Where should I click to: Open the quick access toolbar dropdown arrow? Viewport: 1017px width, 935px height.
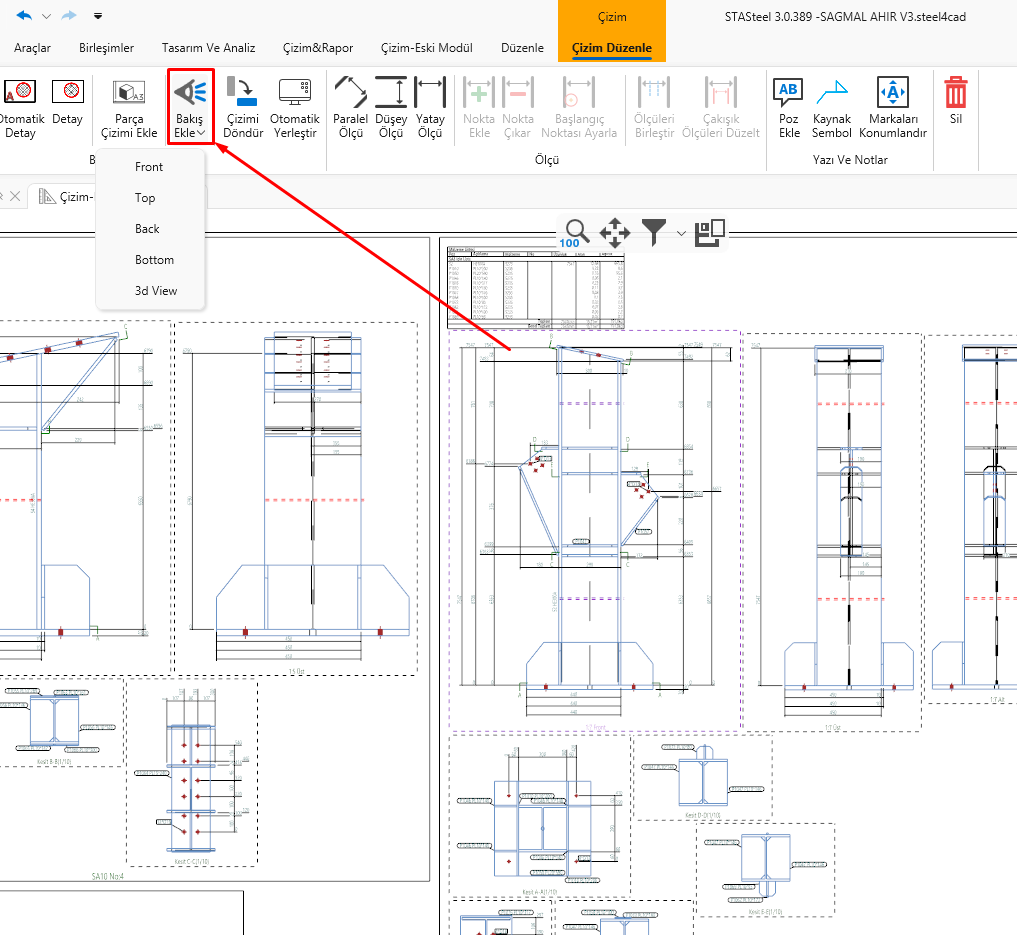(97, 16)
